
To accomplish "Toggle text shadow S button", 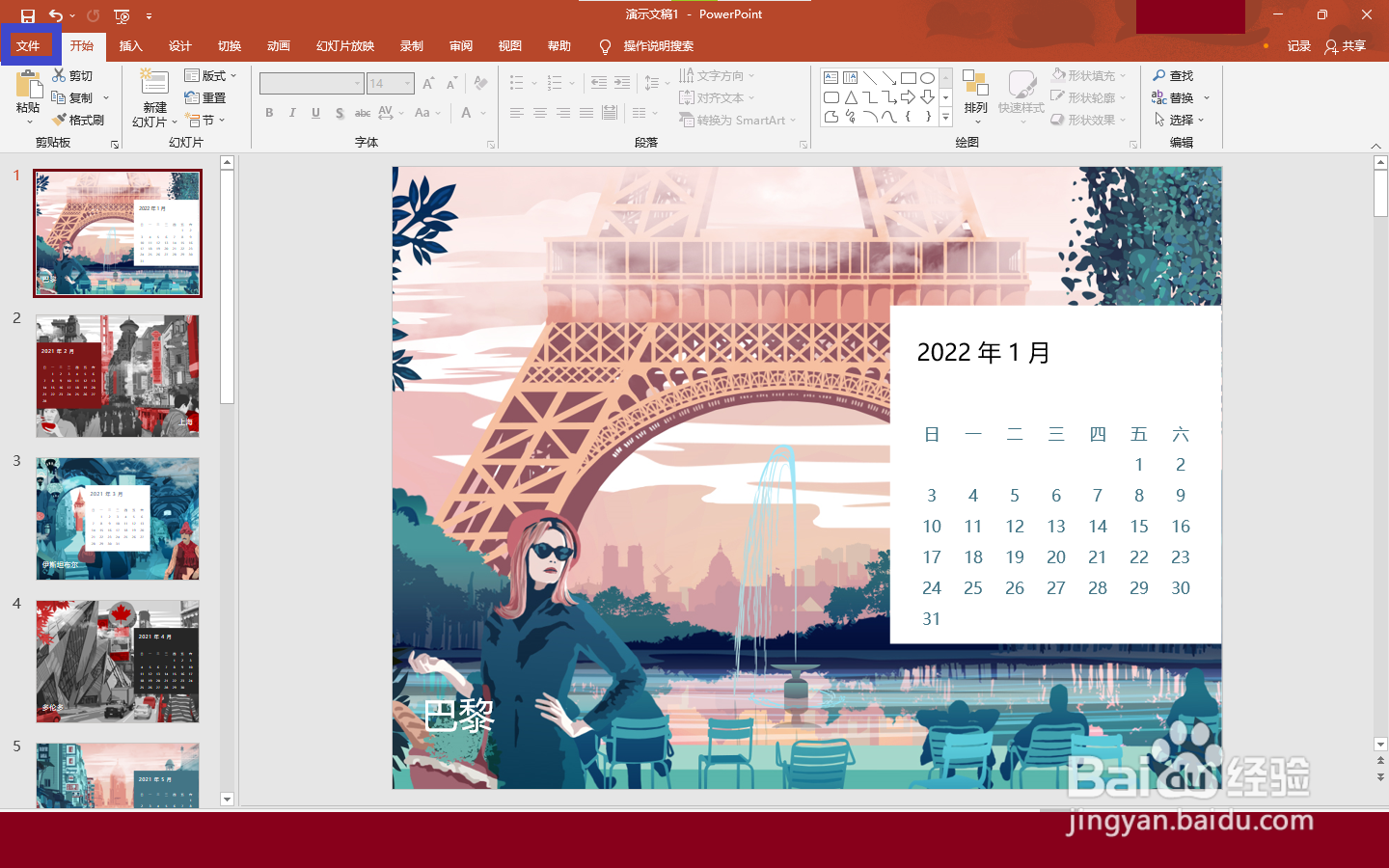I will tap(340, 113).
